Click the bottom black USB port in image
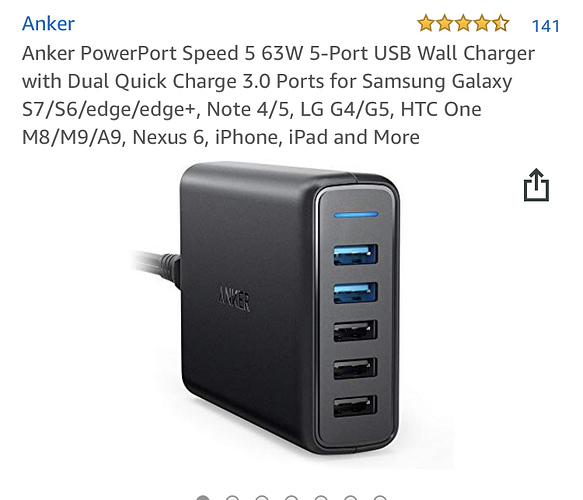This screenshot has height=500, width=583. (x=355, y=406)
